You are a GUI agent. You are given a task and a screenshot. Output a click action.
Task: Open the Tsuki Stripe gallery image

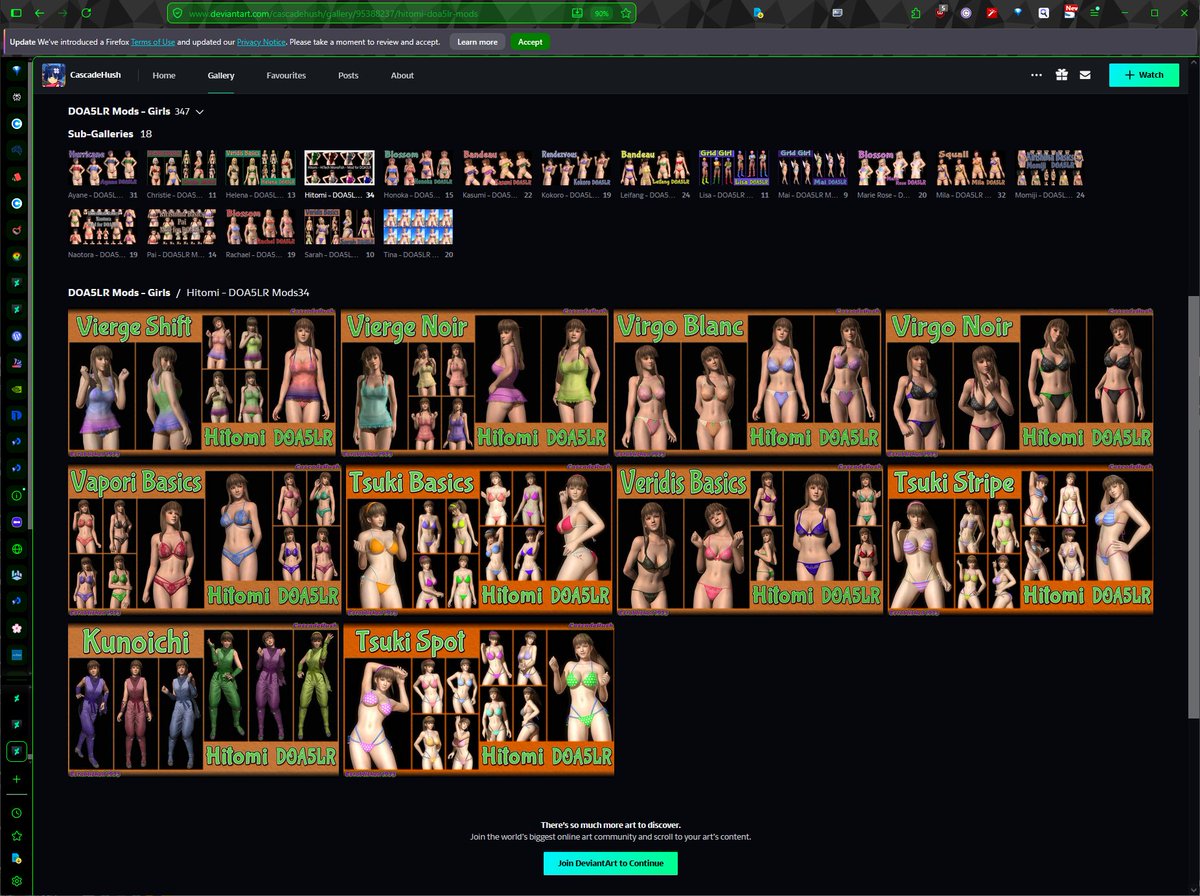tap(1020, 538)
